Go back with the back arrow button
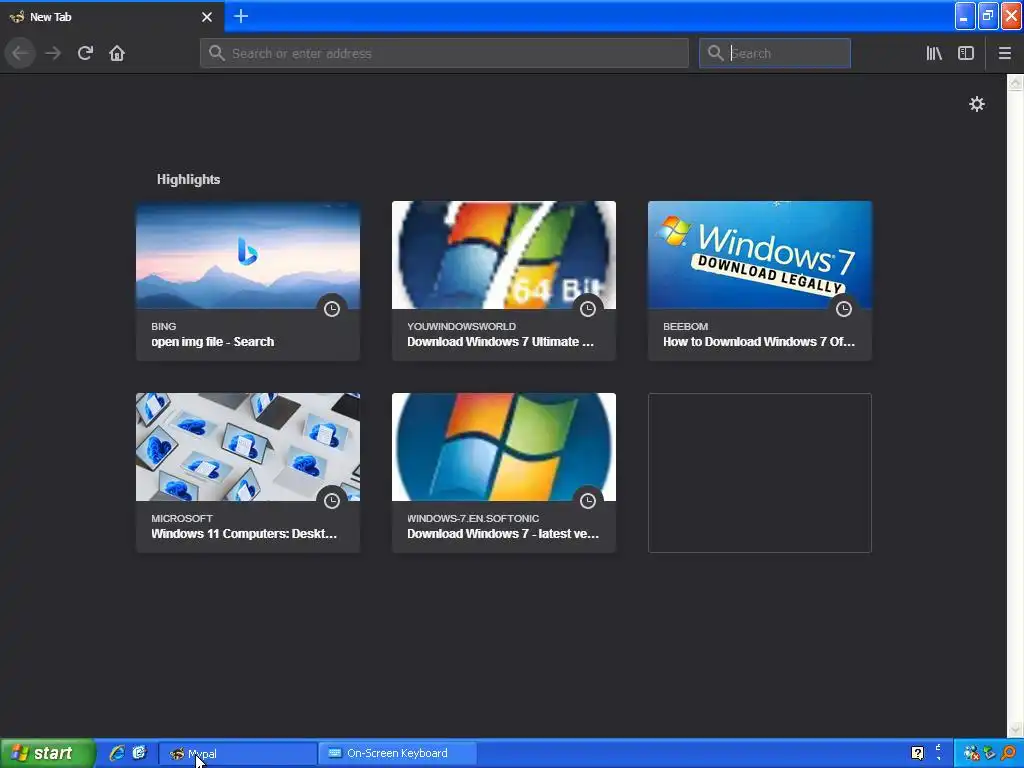Screen dimensions: 1024x768 20,53
